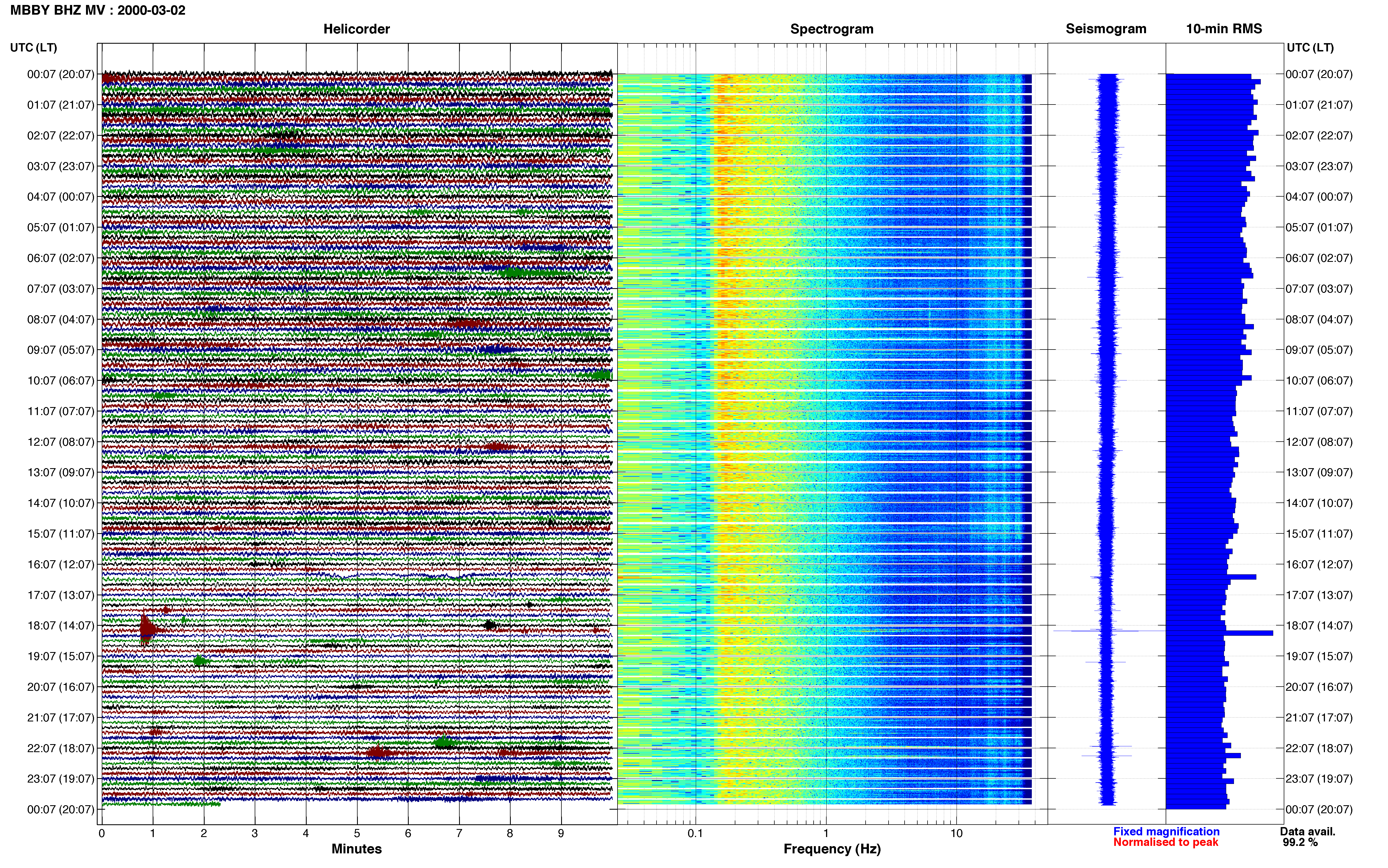The width and height of the screenshot is (1388, 868).
Task: Click the longest bar in the 10-min RMS chart
Action: [x=1219, y=633]
